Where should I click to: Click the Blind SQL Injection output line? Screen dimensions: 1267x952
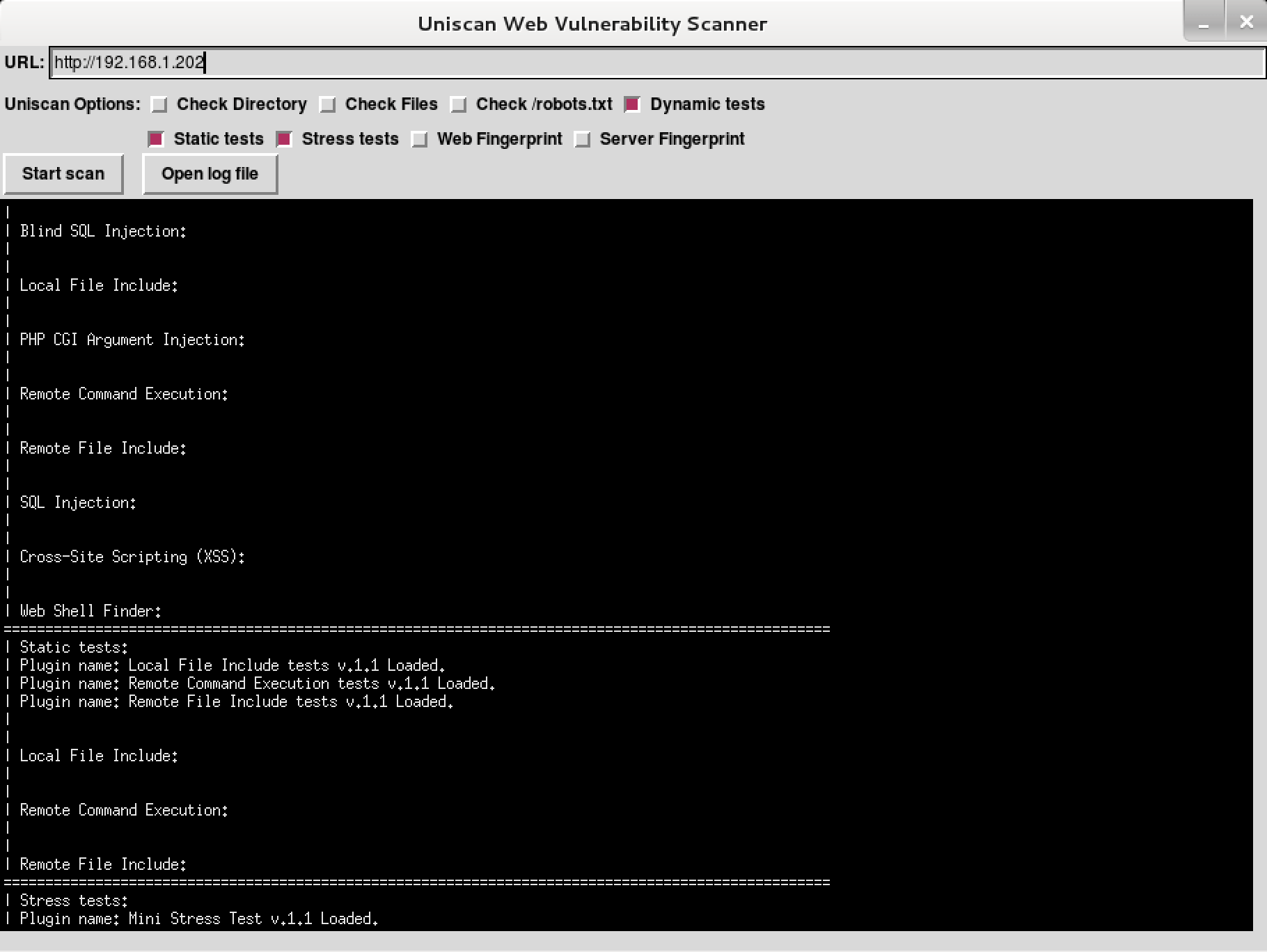tap(103, 231)
